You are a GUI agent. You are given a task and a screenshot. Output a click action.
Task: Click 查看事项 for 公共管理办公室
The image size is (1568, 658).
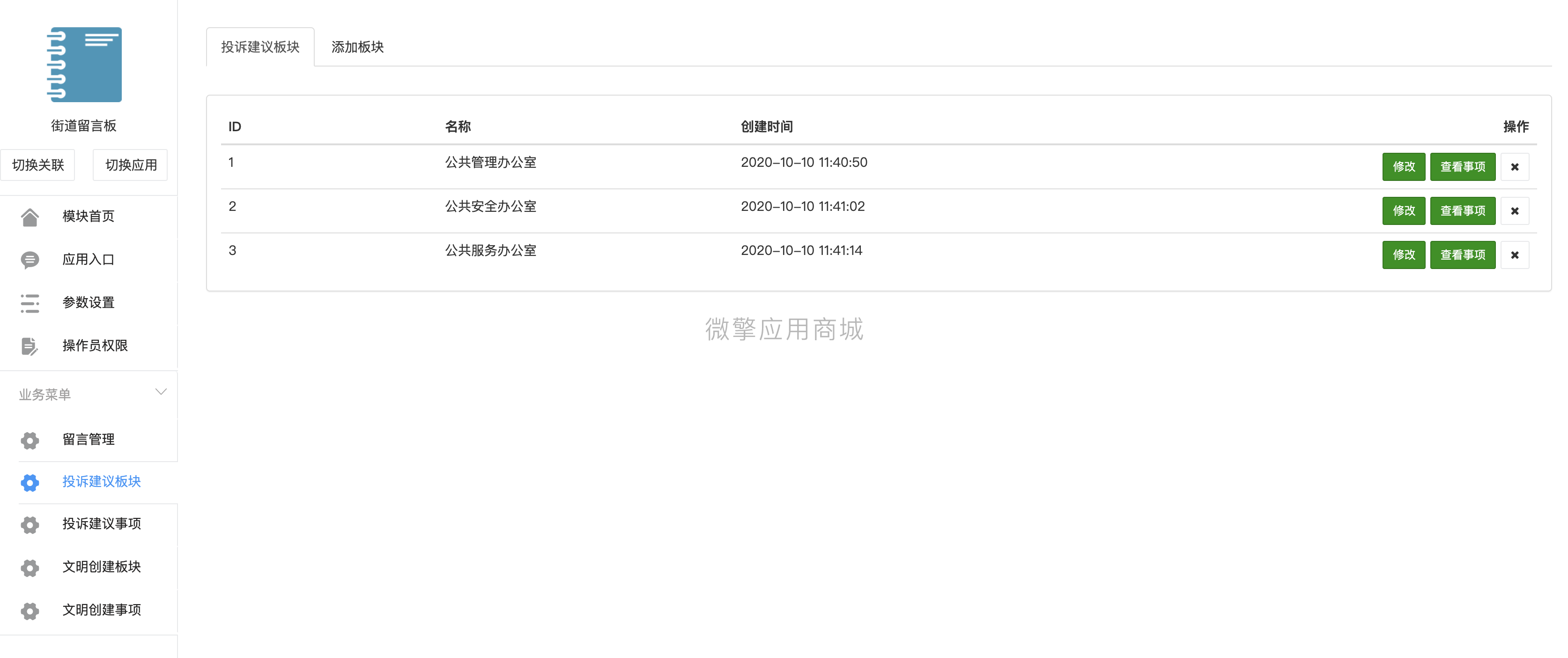1463,167
